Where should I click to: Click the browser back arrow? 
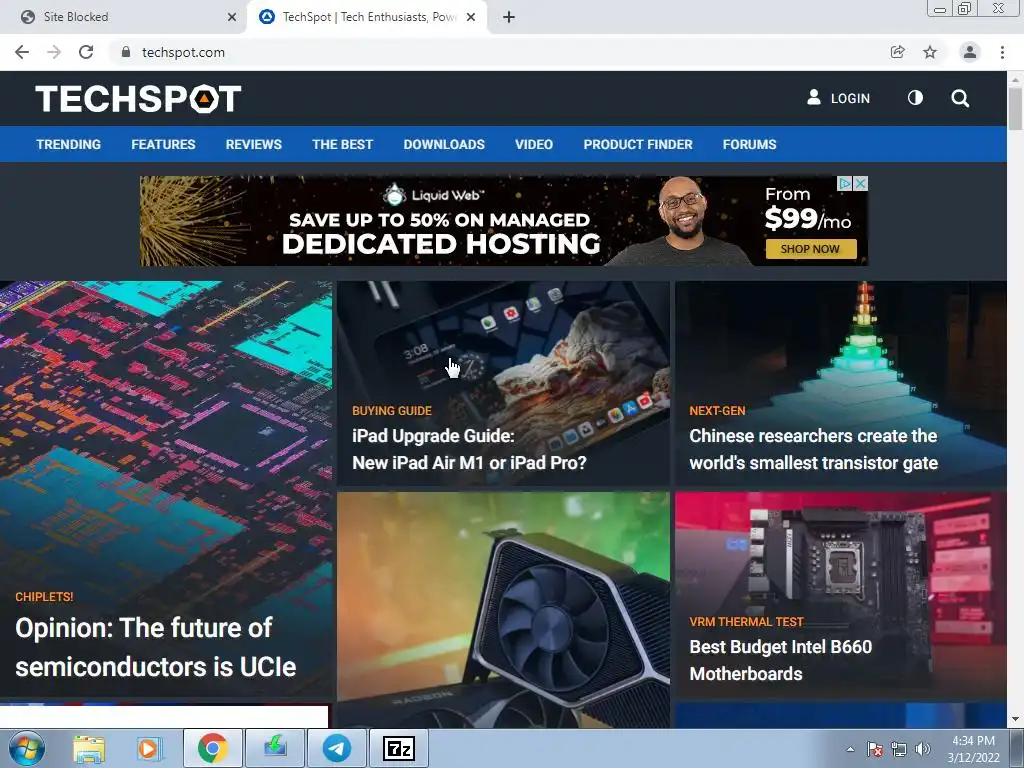click(x=22, y=52)
